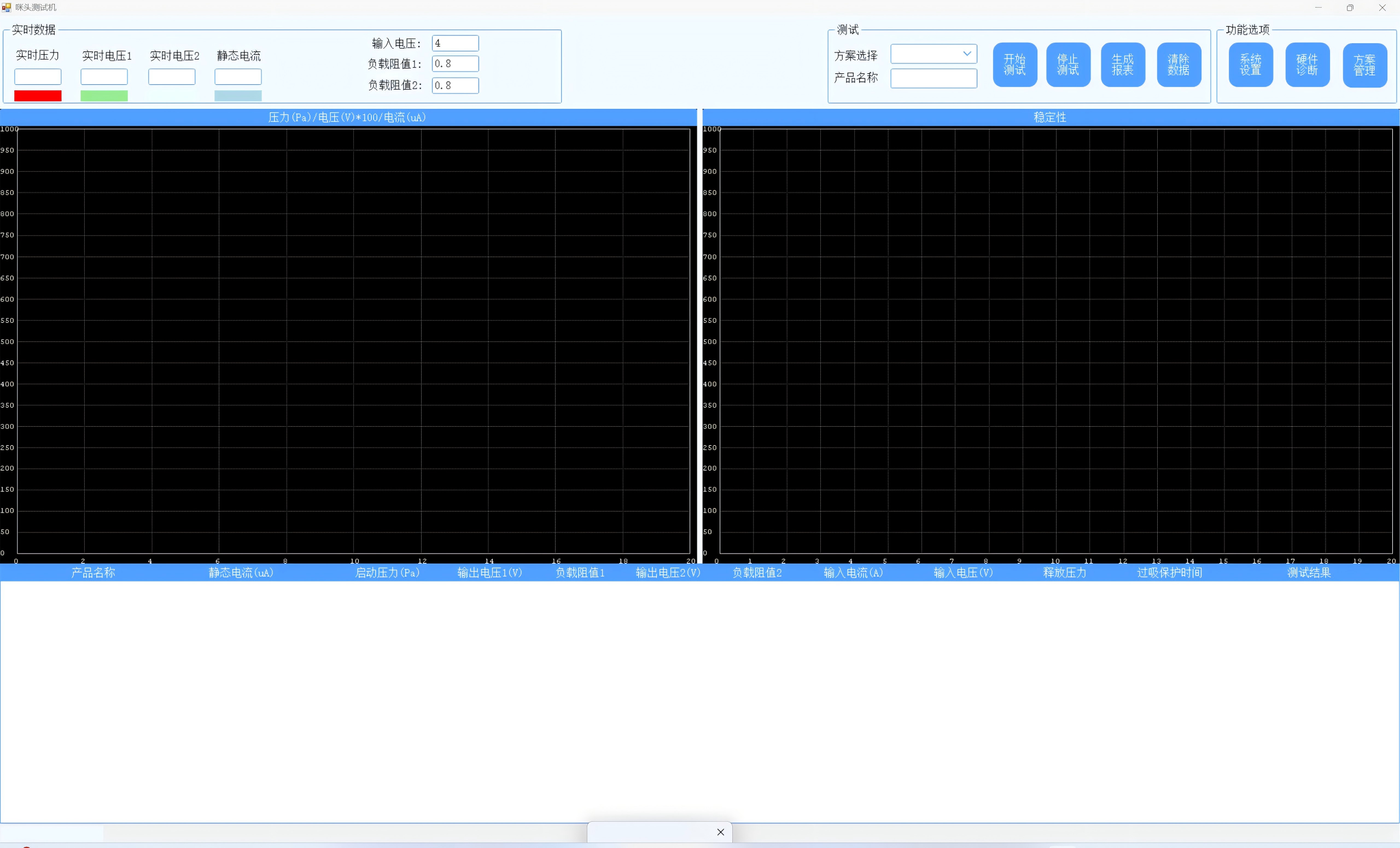Click the green 实时电压1 color swatch

(104, 96)
